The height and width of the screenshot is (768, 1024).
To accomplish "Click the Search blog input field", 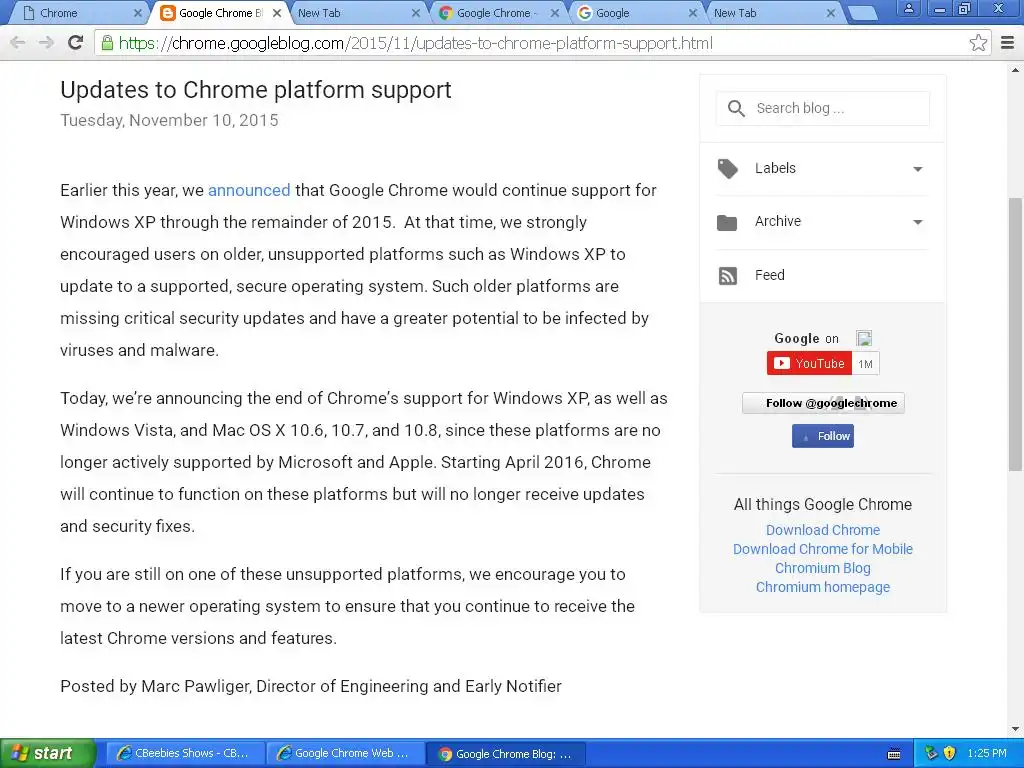I will pyautogui.click(x=823, y=108).
